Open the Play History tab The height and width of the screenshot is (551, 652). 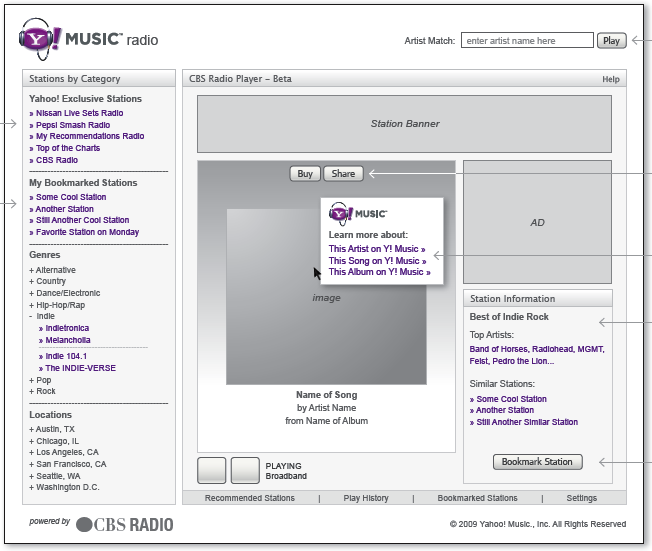pos(366,498)
